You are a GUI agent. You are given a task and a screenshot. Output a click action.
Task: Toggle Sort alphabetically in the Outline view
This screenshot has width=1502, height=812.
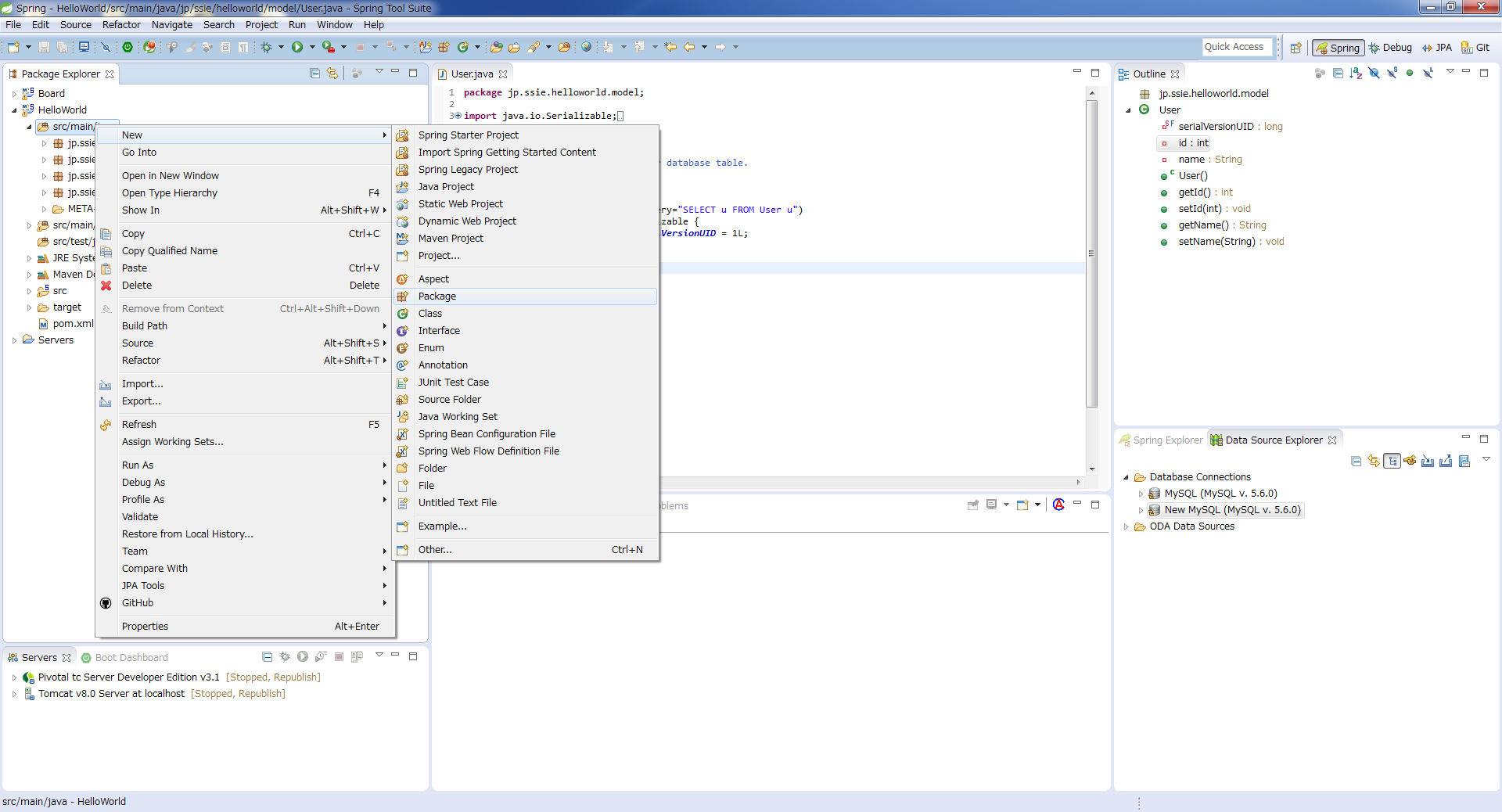[1356, 74]
